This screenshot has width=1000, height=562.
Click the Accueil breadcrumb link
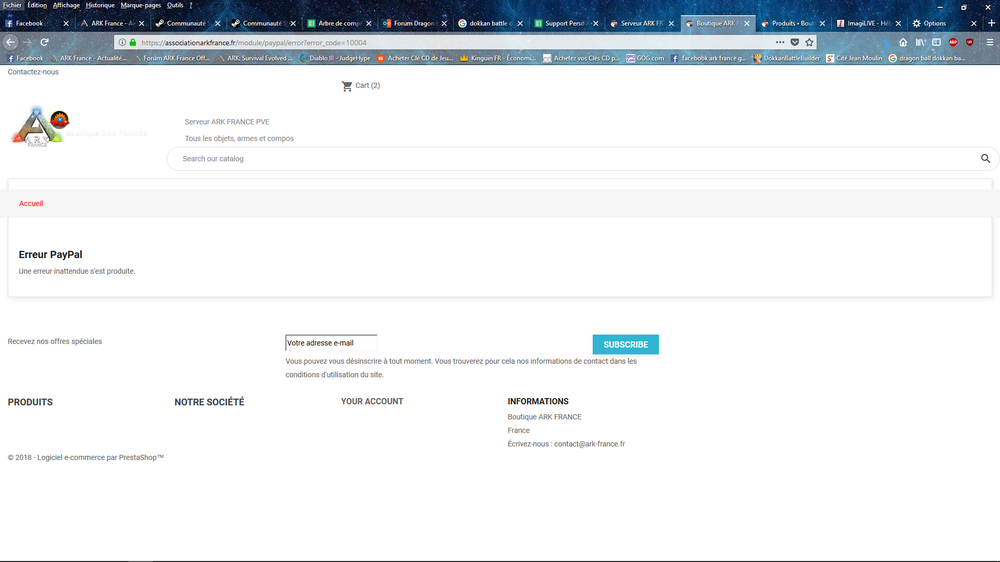click(x=31, y=203)
